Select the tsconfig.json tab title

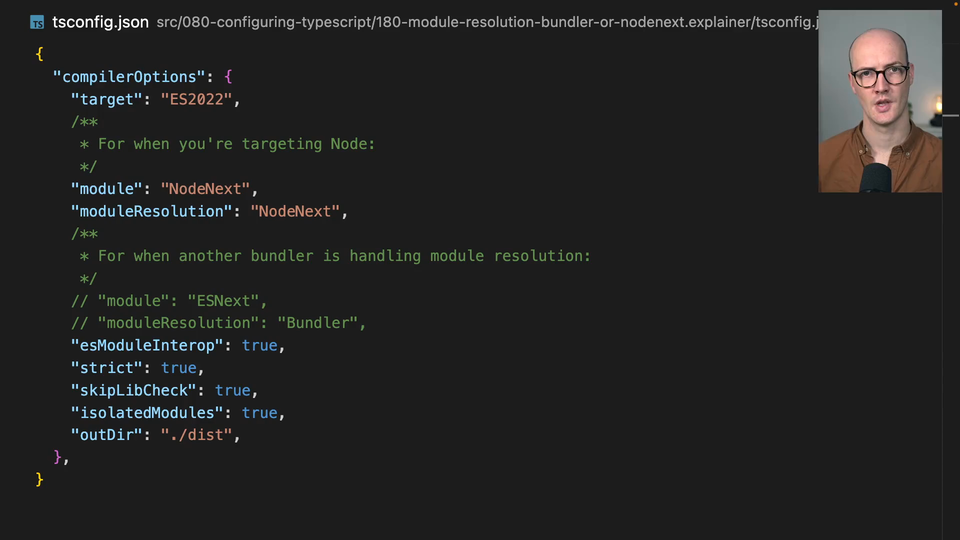pyautogui.click(x=100, y=22)
